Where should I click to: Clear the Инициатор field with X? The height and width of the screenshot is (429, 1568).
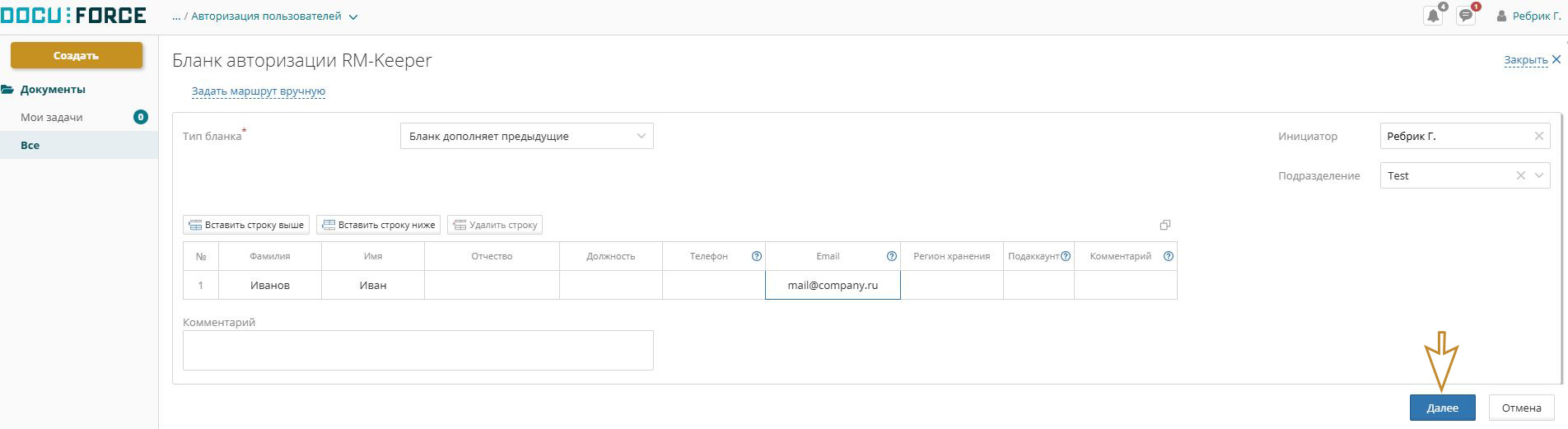pyautogui.click(x=1538, y=136)
